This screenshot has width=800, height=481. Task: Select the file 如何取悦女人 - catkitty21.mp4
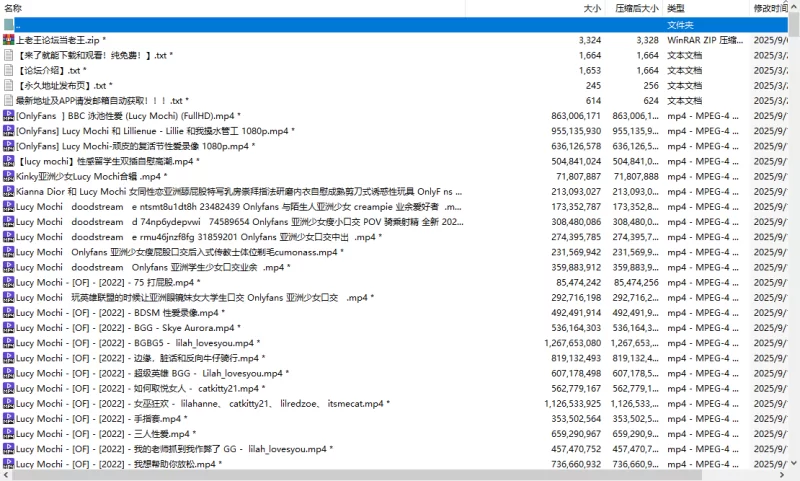(x=151, y=388)
